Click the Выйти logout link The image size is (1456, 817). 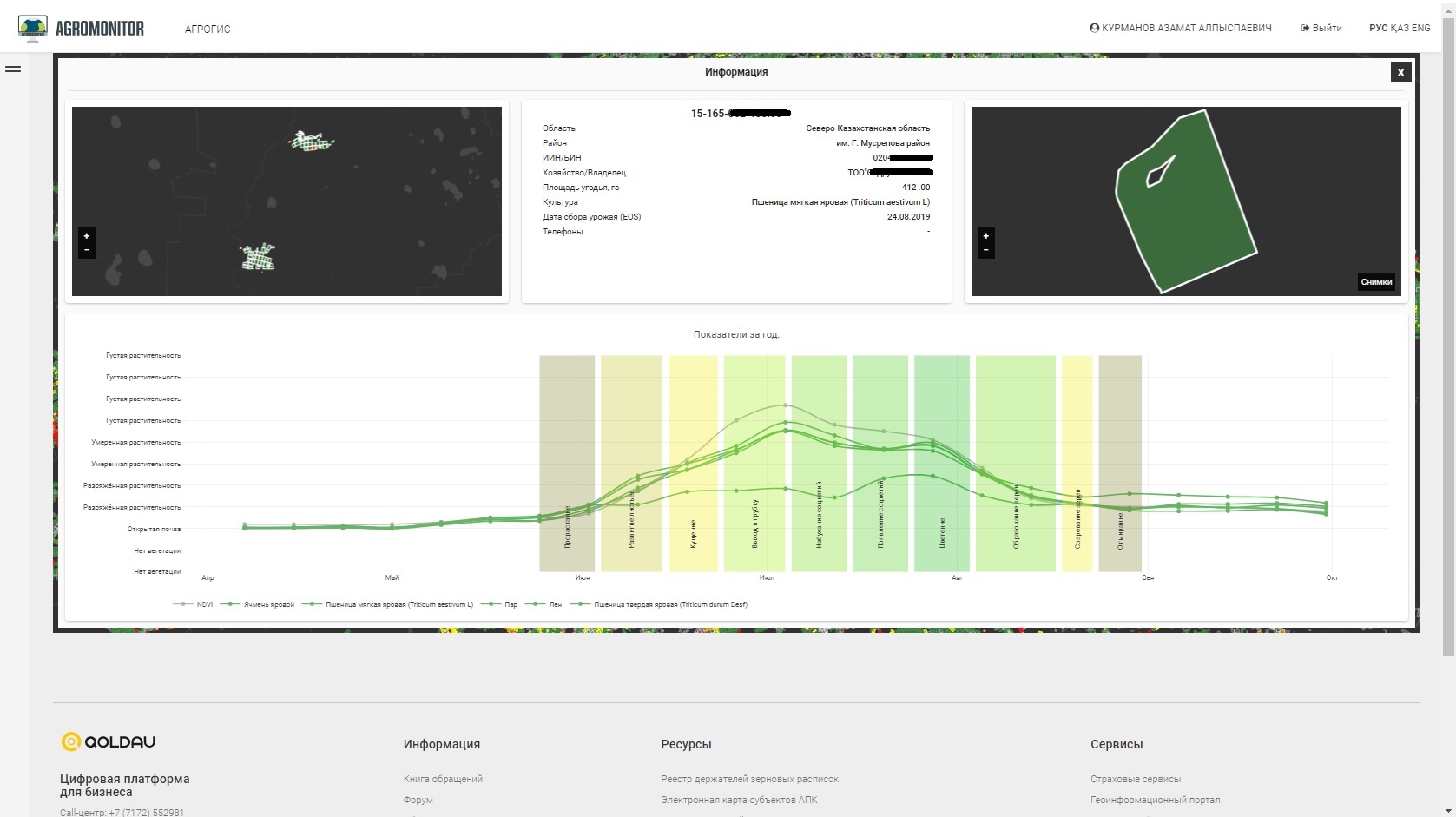click(1321, 28)
